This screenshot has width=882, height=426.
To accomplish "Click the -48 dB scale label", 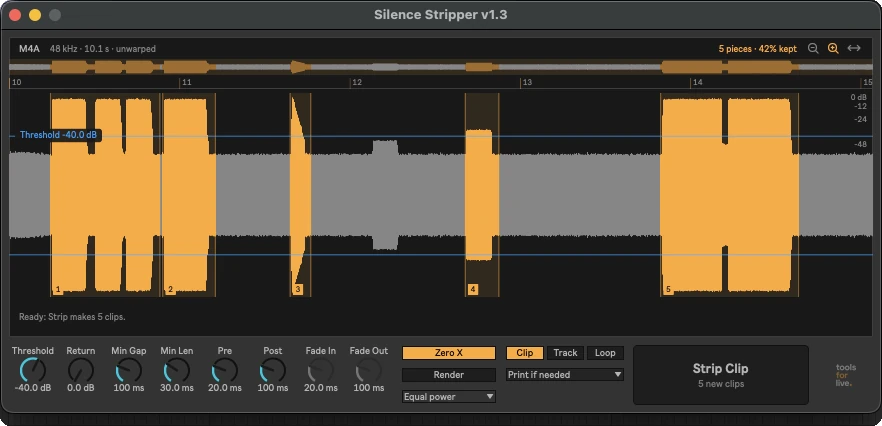I will [860, 145].
